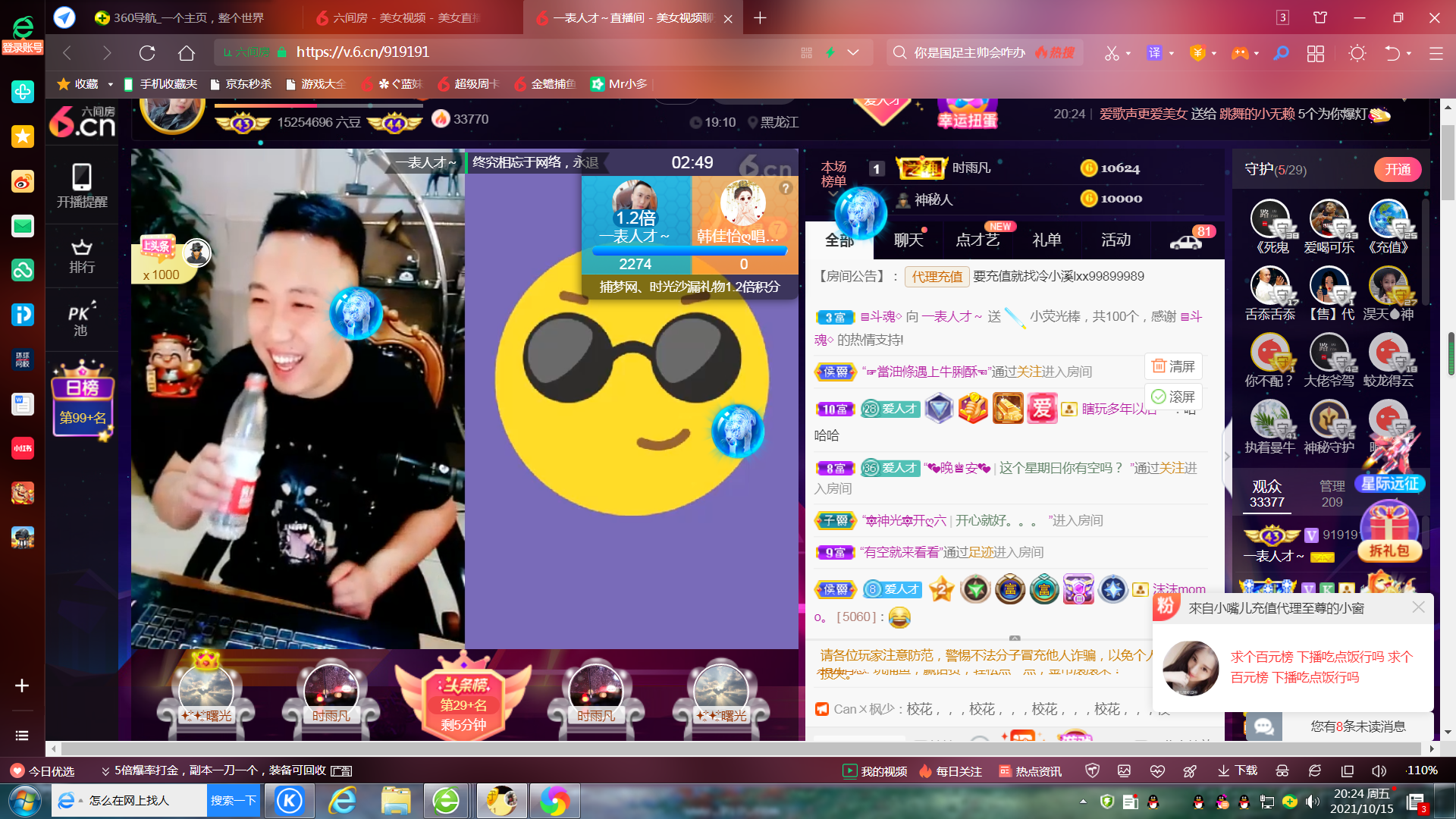This screenshot has width=1456, height=819.
Task: Open the 点才艺 tab
Action: tap(977, 240)
